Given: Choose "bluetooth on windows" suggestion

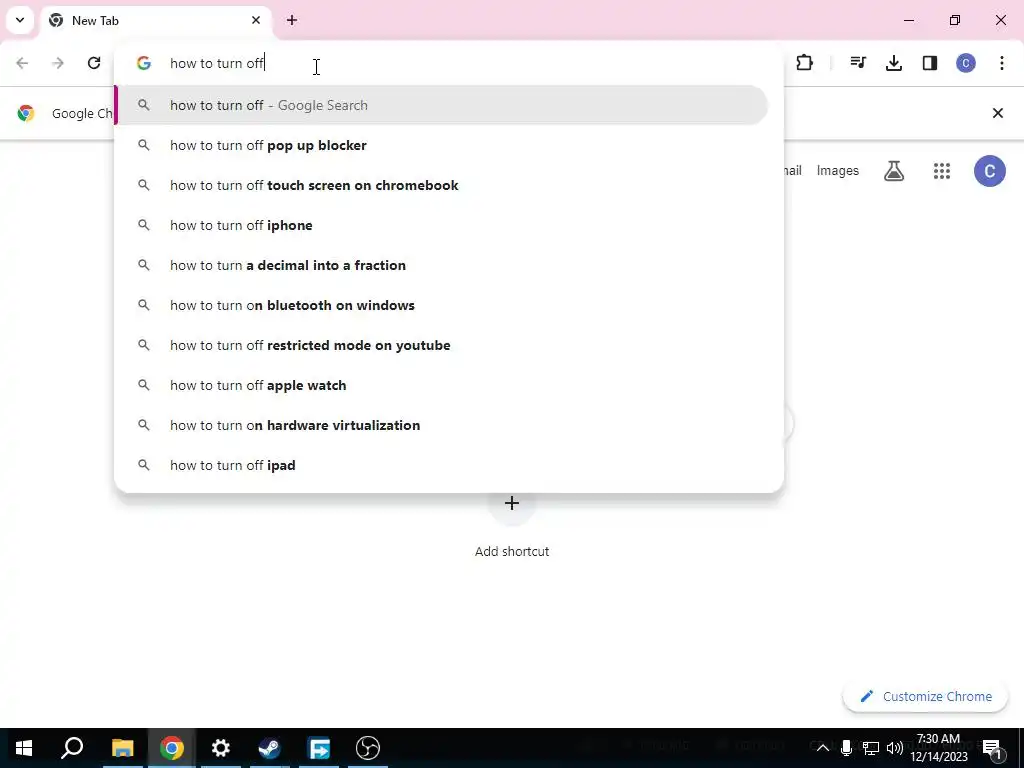Looking at the screenshot, I should tap(441, 305).
